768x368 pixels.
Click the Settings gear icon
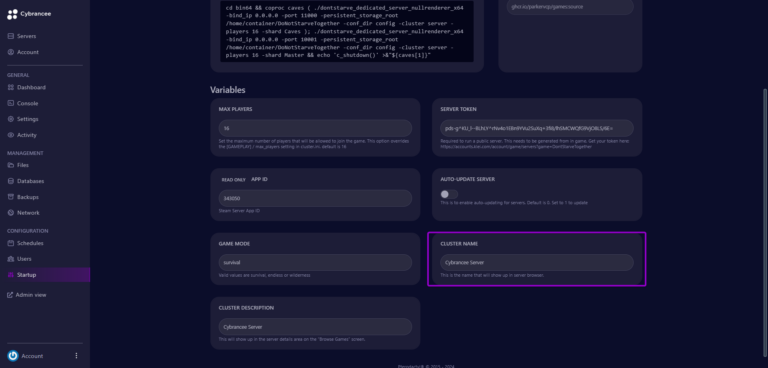(11, 119)
